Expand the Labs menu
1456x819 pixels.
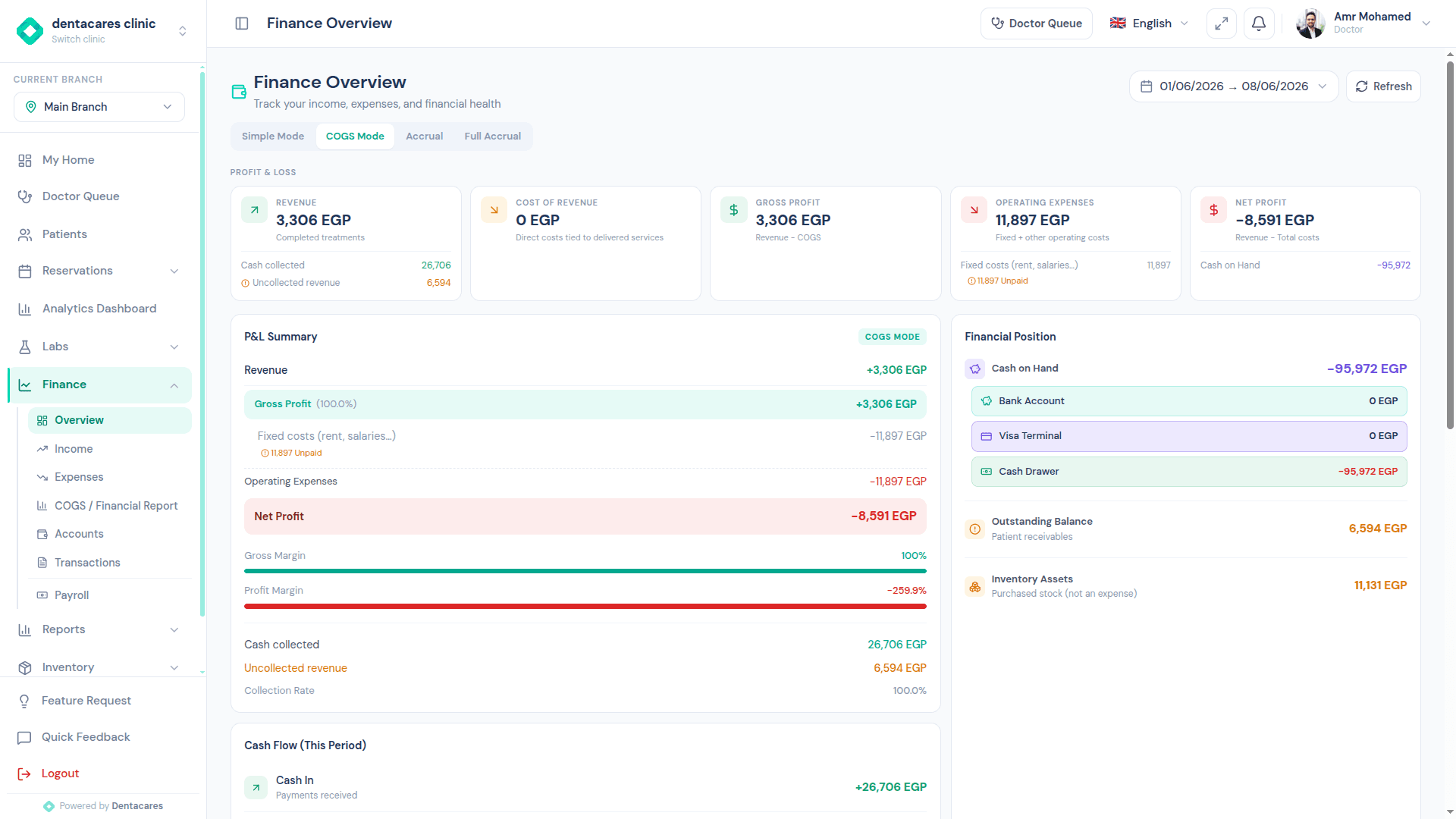click(x=174, y=347)
